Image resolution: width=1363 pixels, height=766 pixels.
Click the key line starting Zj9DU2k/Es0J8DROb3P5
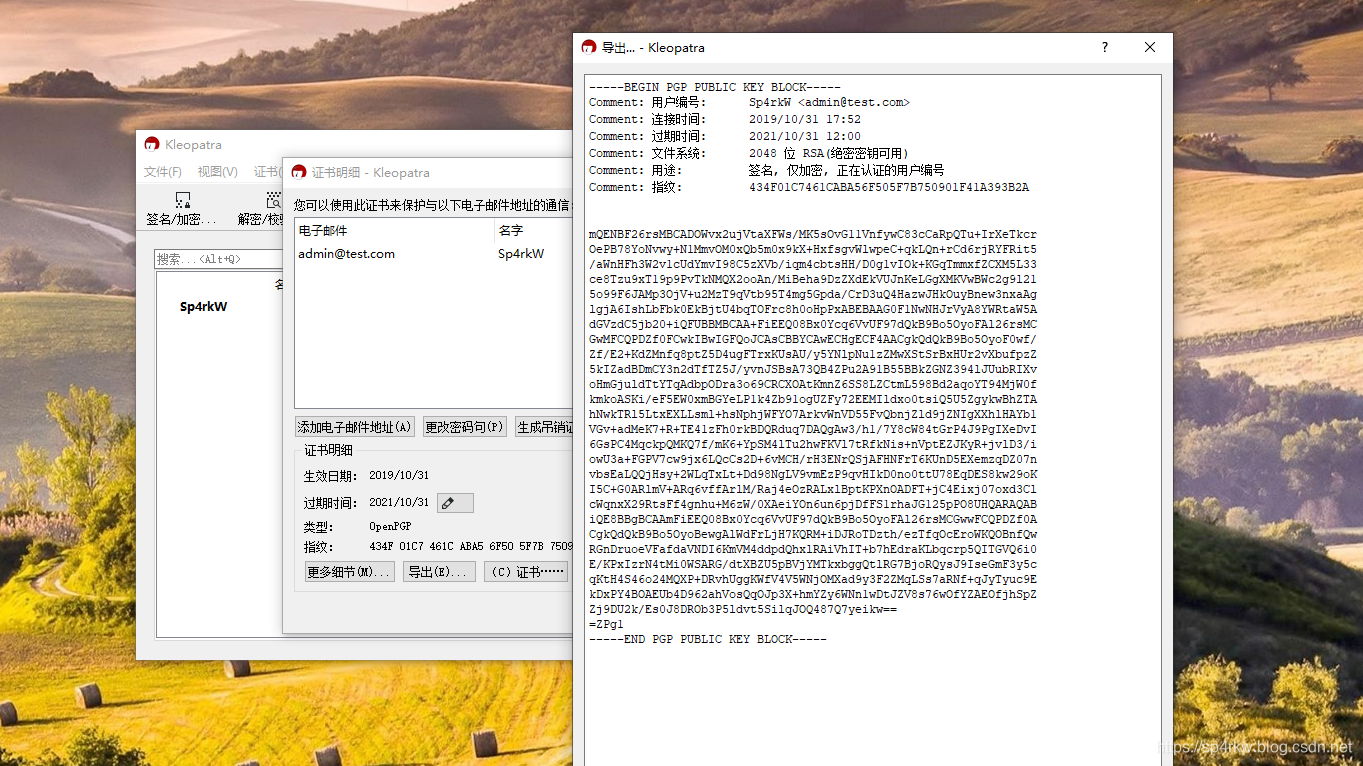point(743,609)
